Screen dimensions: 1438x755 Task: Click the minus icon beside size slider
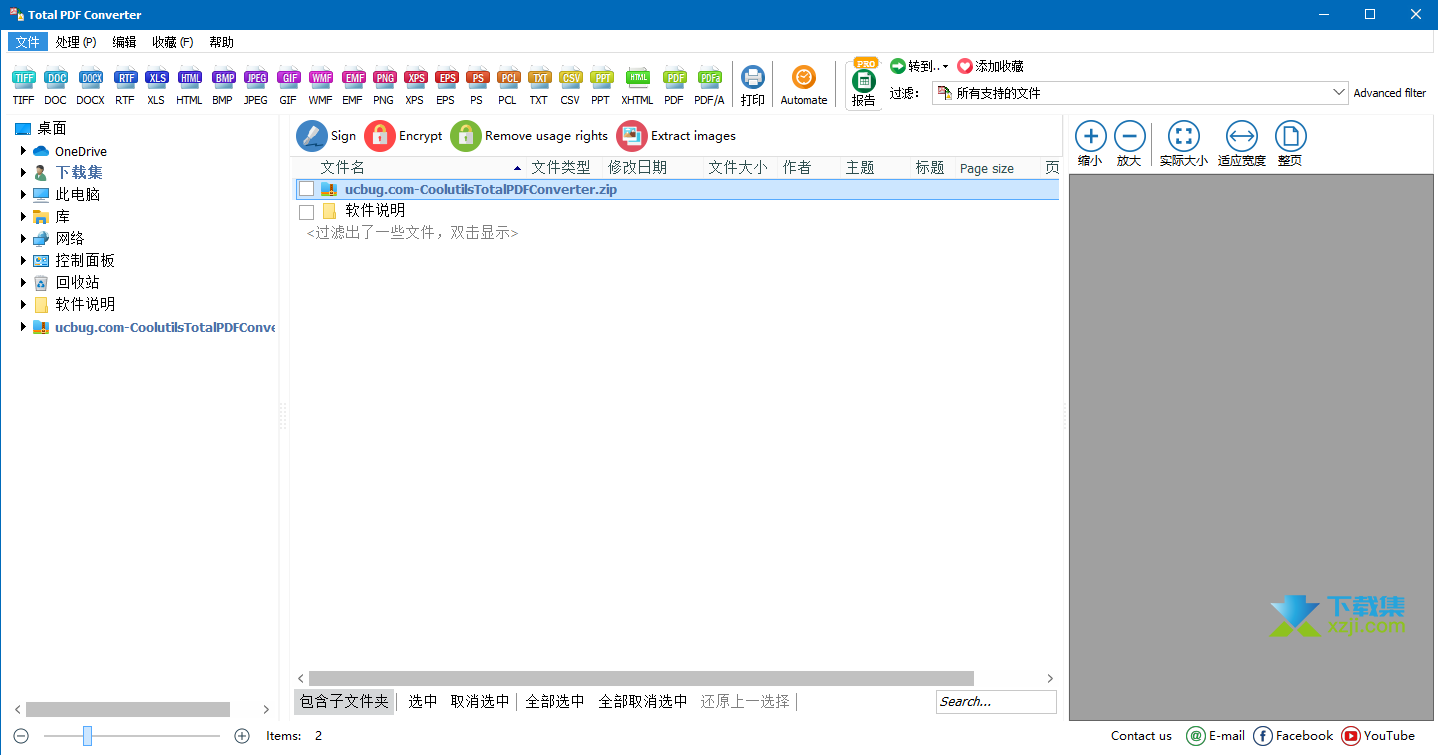pyautogui.click(x=22, y=736)
